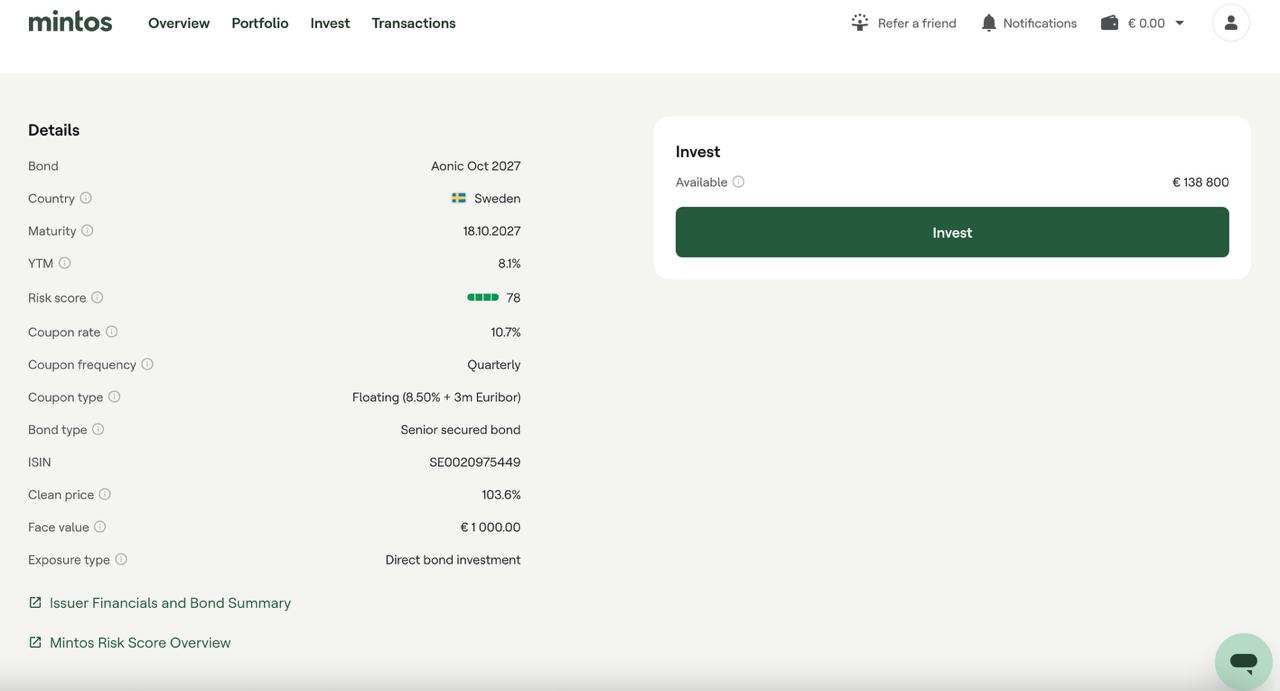Open the Refer a friend link
The height and width of the screenshot is (691, 1280).
pyautogui.click(x=917, y=23)
